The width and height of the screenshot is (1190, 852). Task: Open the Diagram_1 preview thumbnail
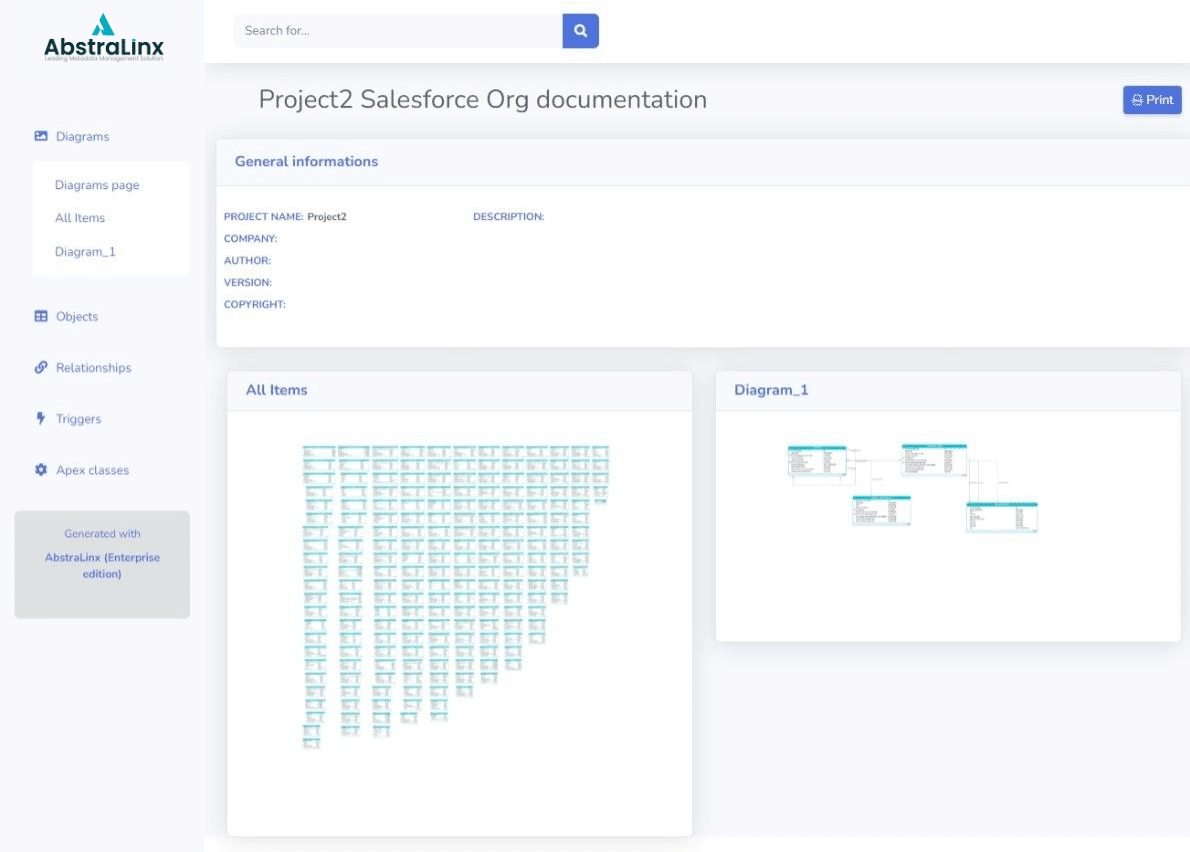coord(912,488)
